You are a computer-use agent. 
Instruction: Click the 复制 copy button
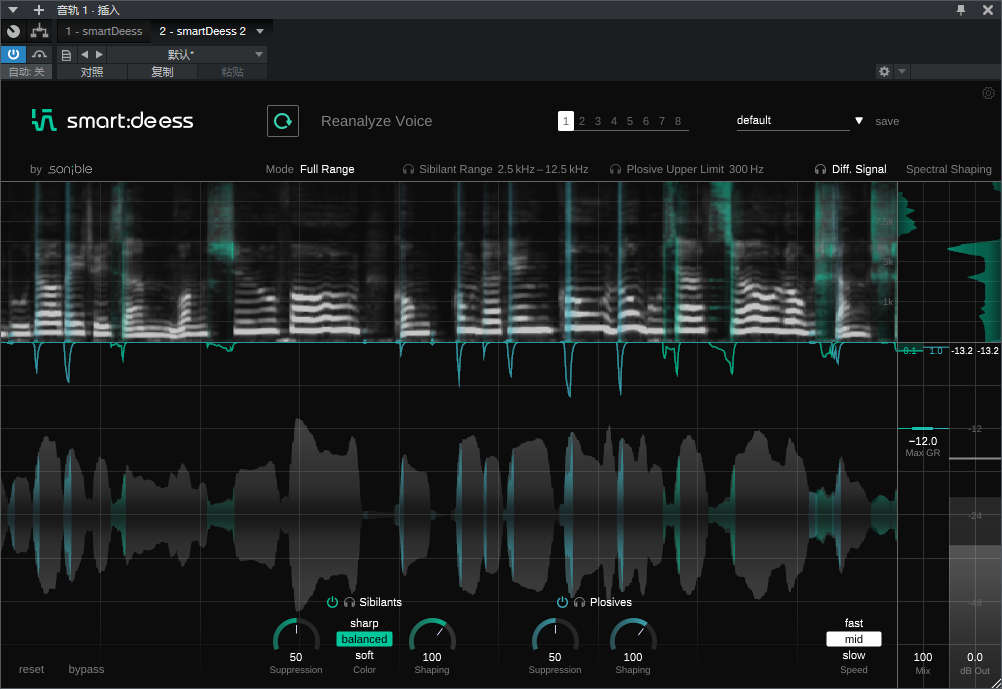pos(162,72)
